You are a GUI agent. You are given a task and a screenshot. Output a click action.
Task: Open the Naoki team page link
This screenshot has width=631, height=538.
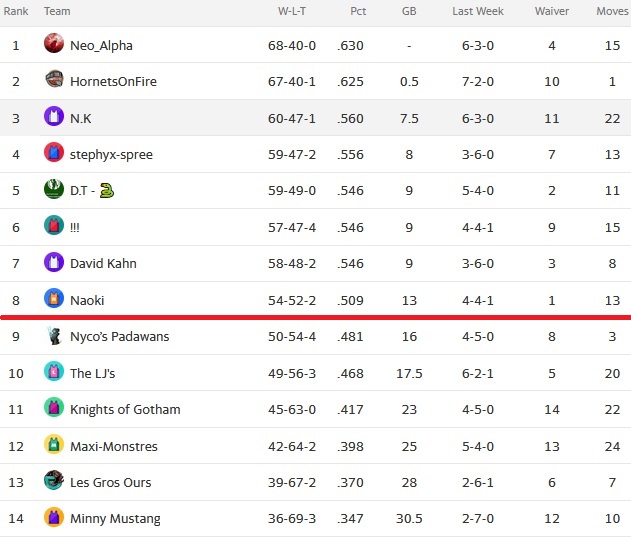point(87,301)
